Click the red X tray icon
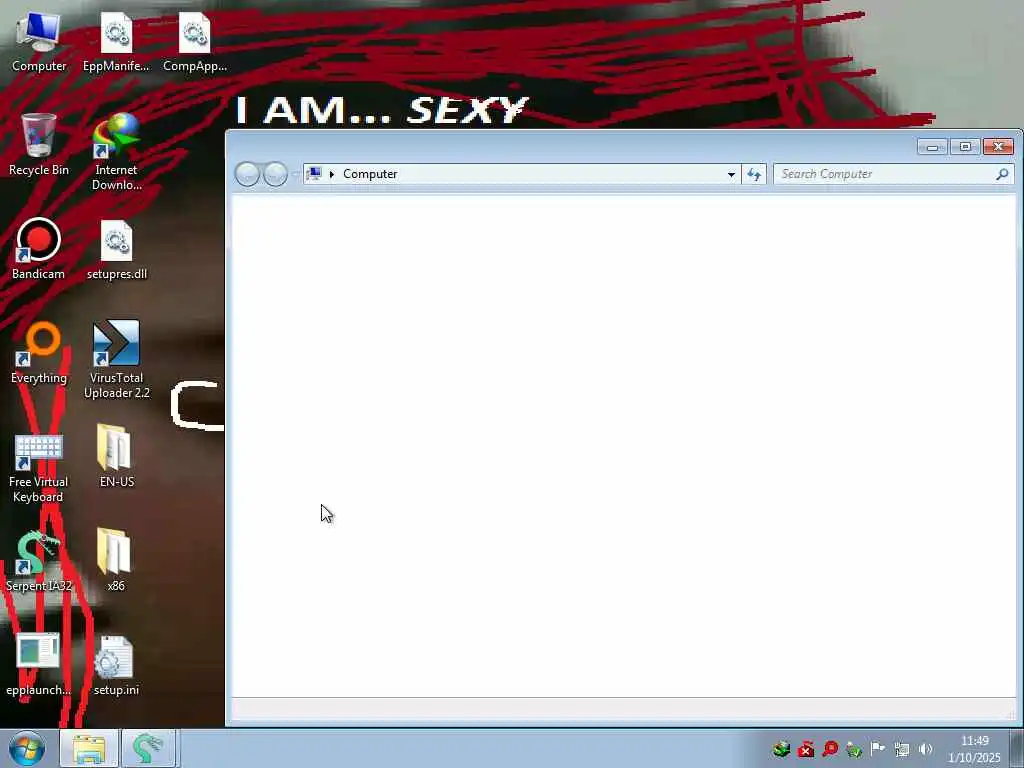Viewport: 1024px width, 768px height. 806,749
